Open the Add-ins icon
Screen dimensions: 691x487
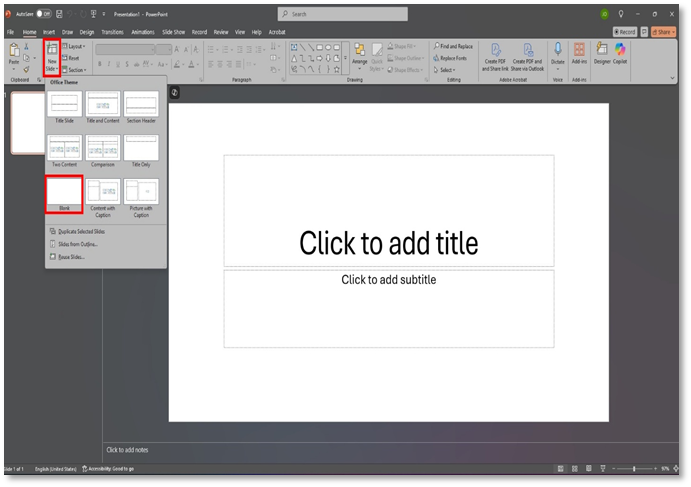pos(580,52)
